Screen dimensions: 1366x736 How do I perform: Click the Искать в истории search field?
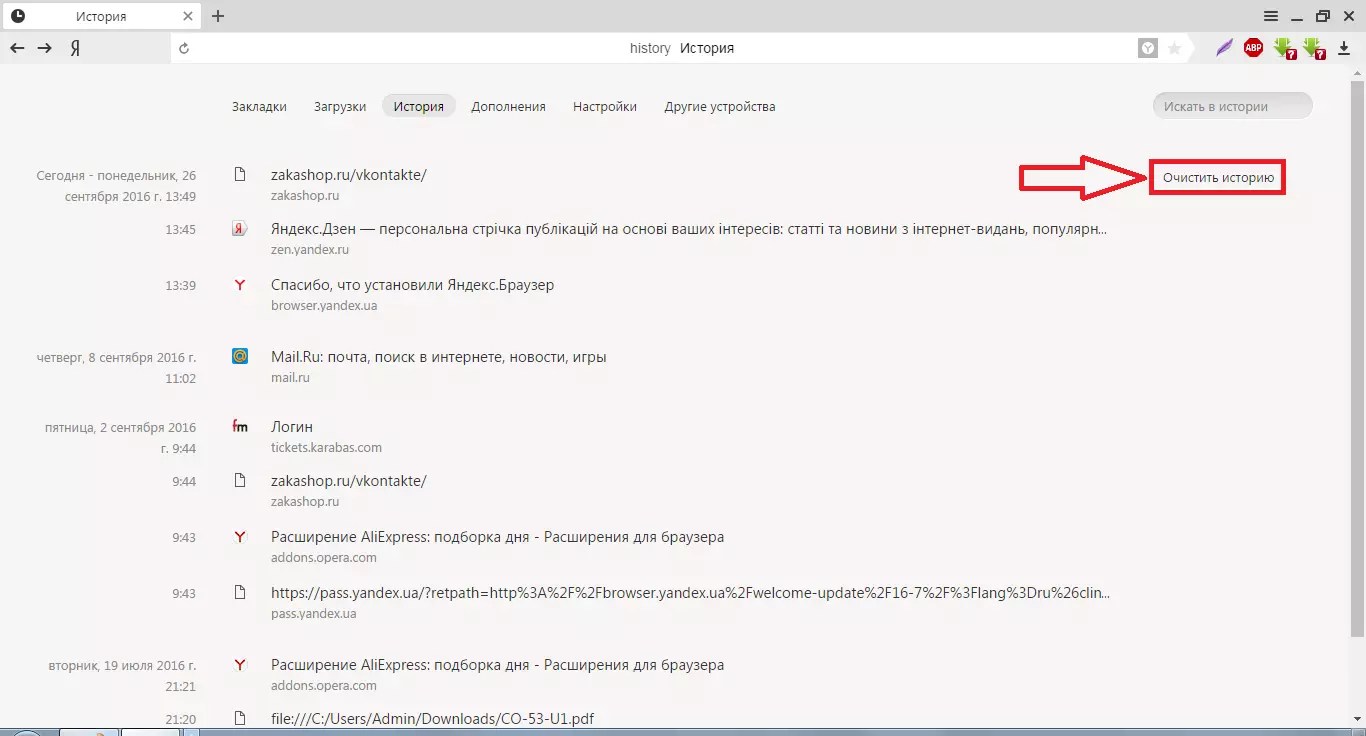(1232, 106)
